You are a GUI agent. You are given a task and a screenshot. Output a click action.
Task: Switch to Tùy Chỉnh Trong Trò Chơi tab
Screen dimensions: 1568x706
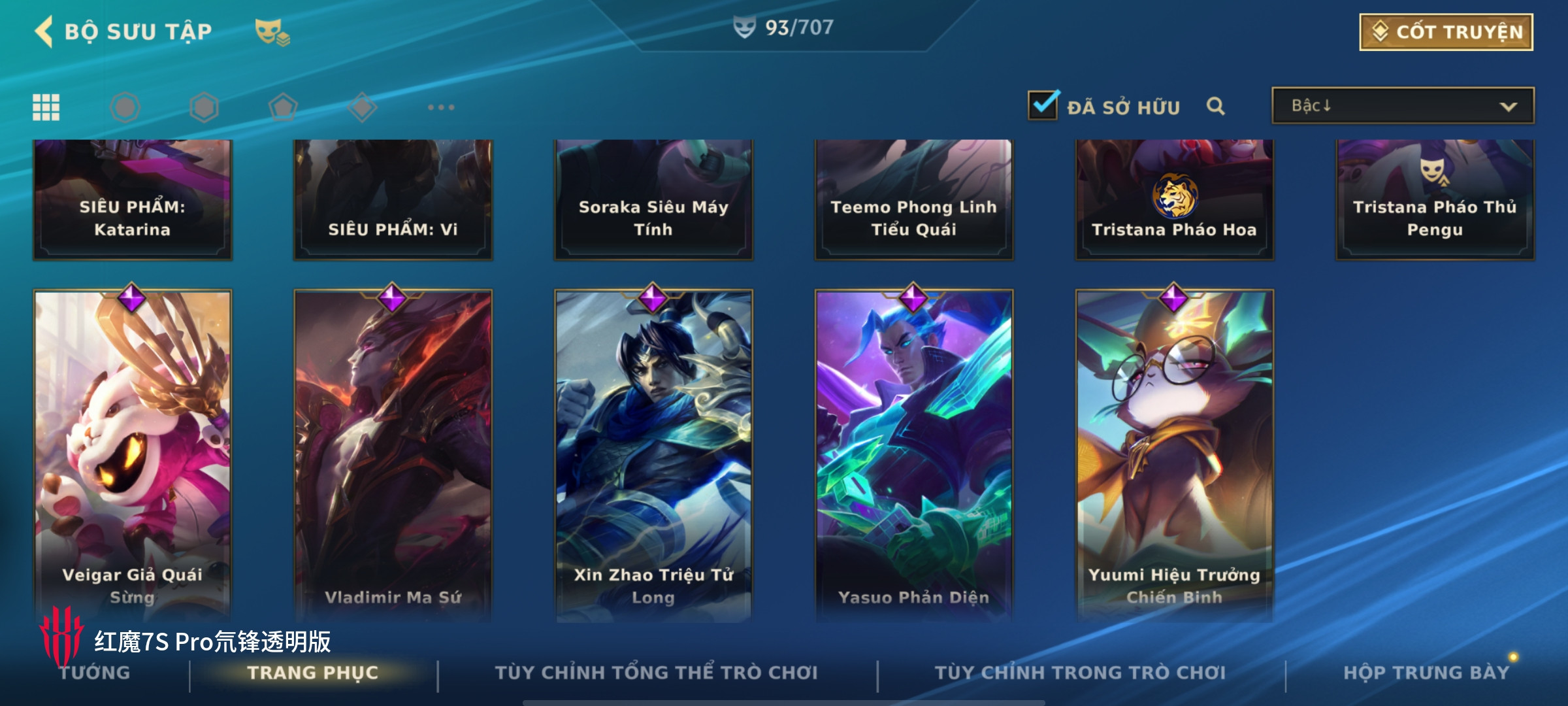point(1080,673)
